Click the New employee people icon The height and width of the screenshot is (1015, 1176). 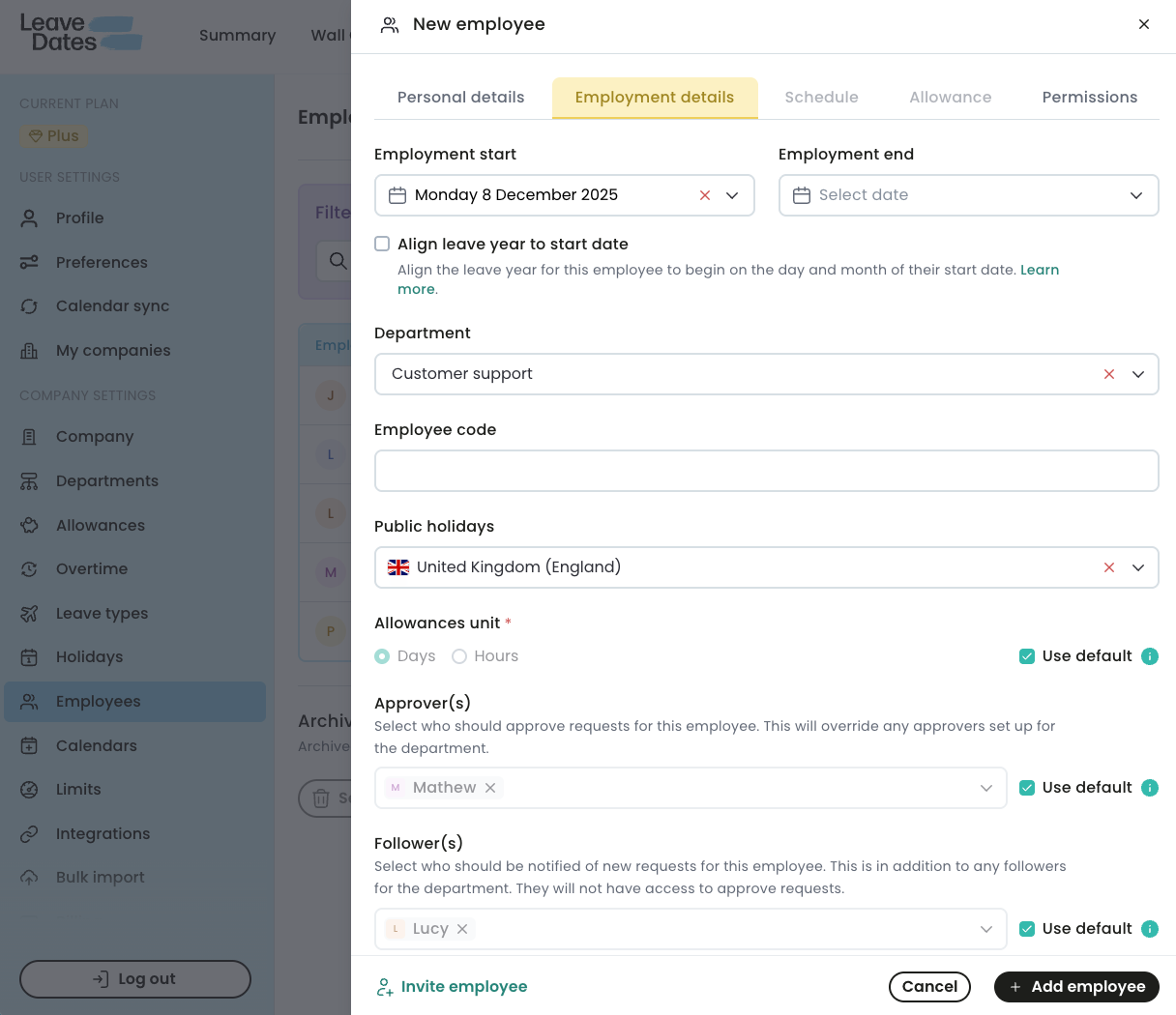coord(390,25)
